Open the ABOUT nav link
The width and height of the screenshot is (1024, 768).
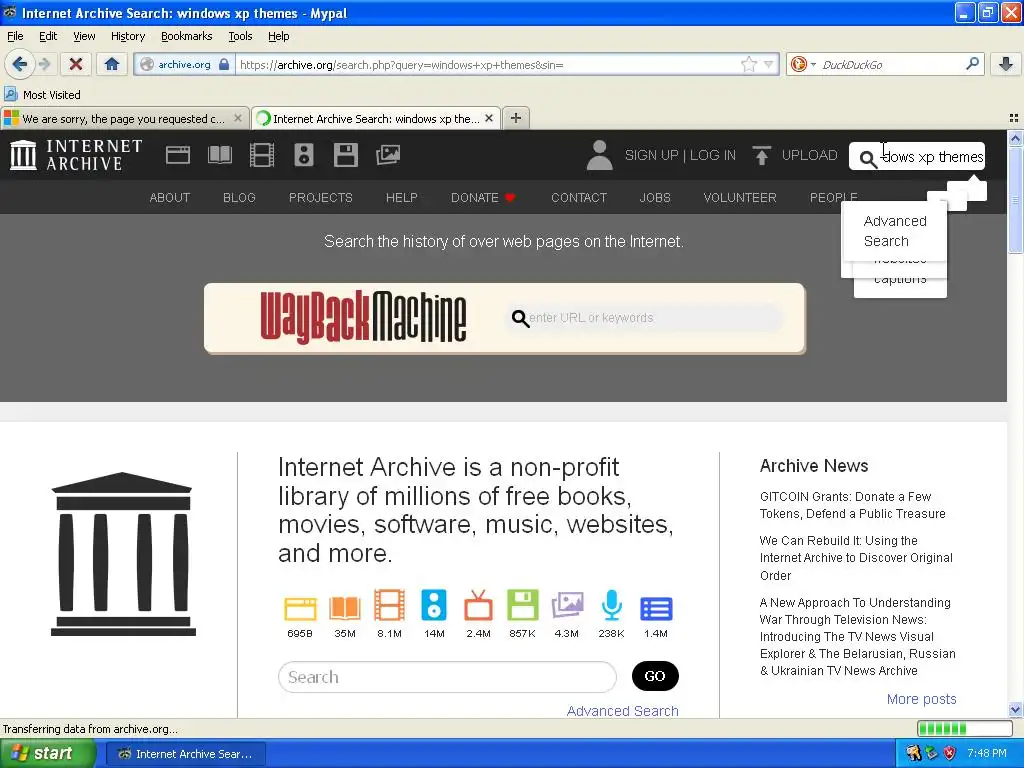tap(170, 197)
